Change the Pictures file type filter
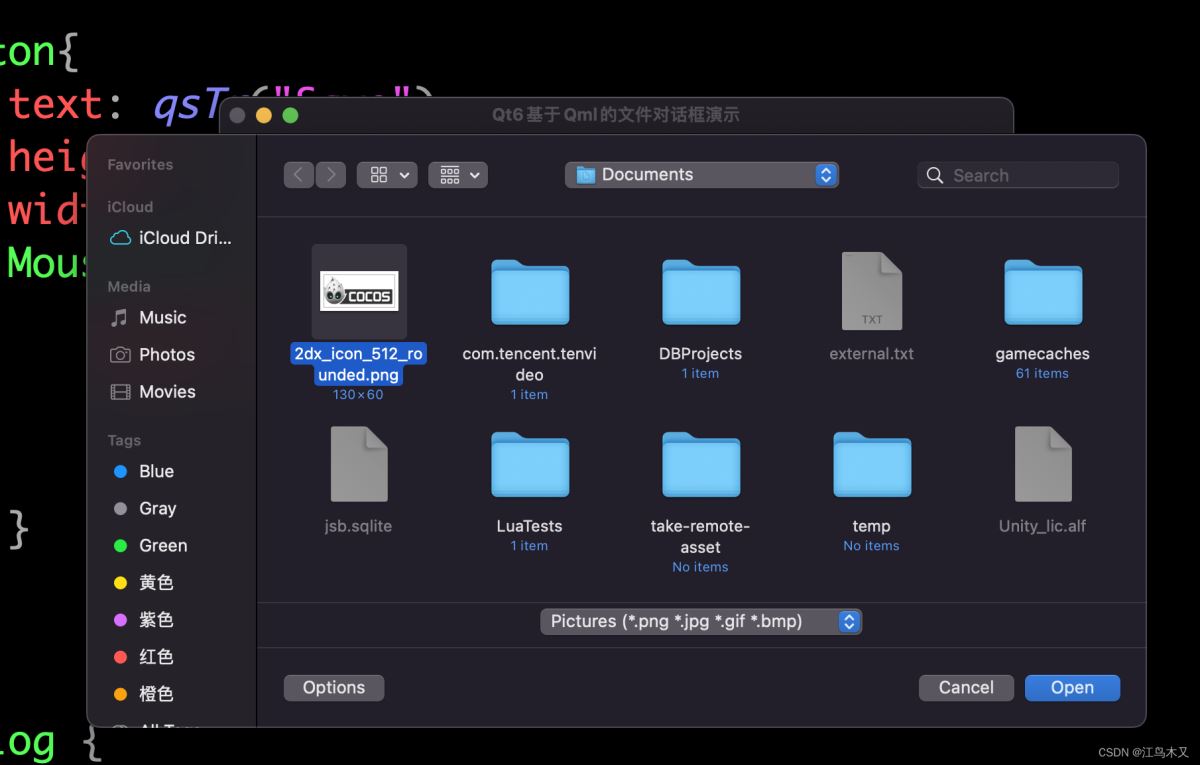This screenshot has height=765, width=1200. (701, 621)
